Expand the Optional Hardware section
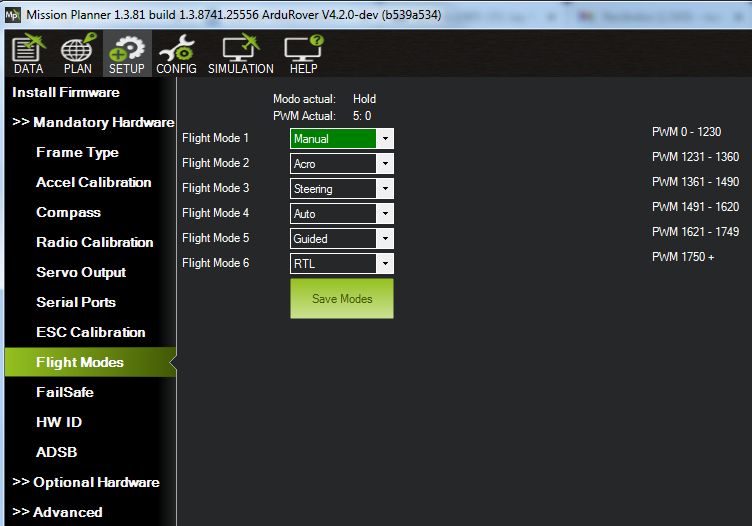 86,482
